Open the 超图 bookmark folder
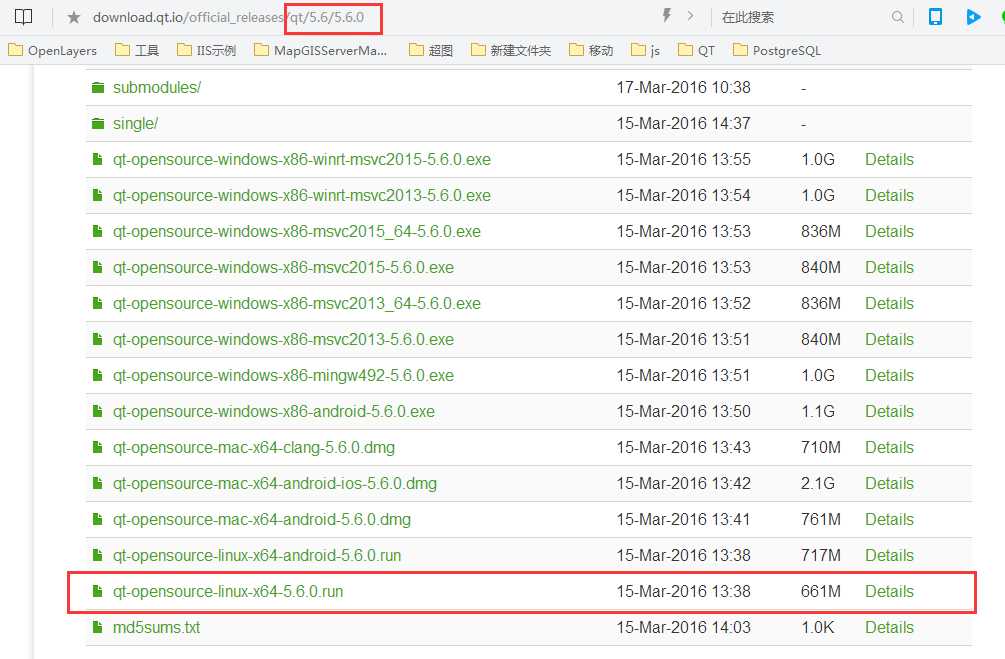This screenshot has width=1005, height=659. coord(431,51)
